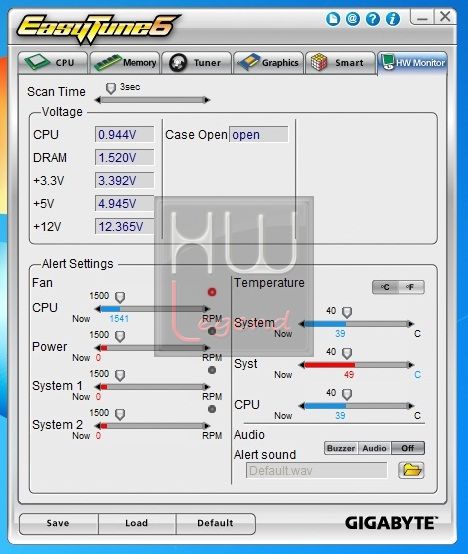Set alert sound to Buzzer
This screenshot has width=468, height=554.
(341, 448)
